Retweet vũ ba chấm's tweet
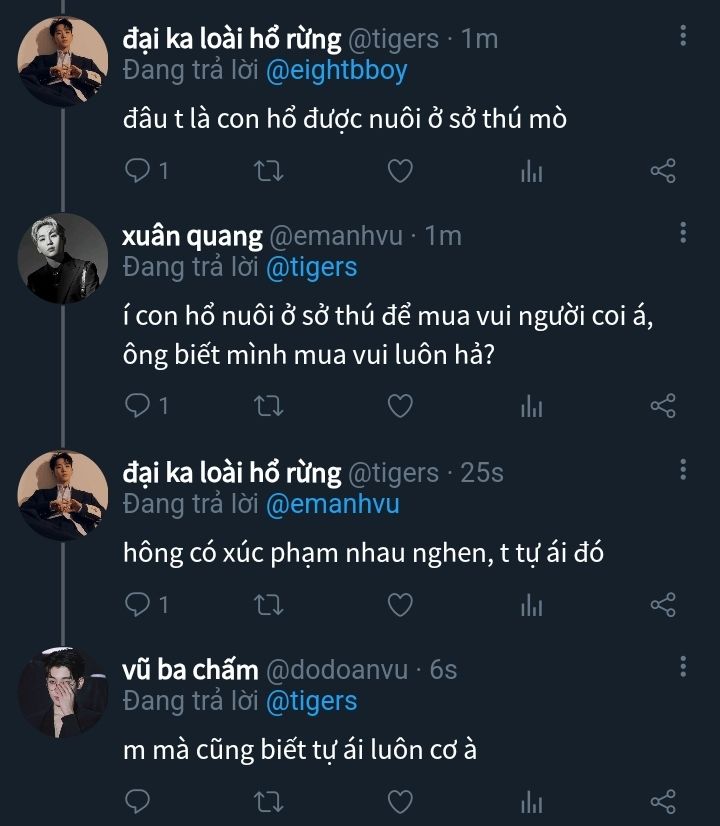The height and width of the screenshot is (826, 720). 269,802
